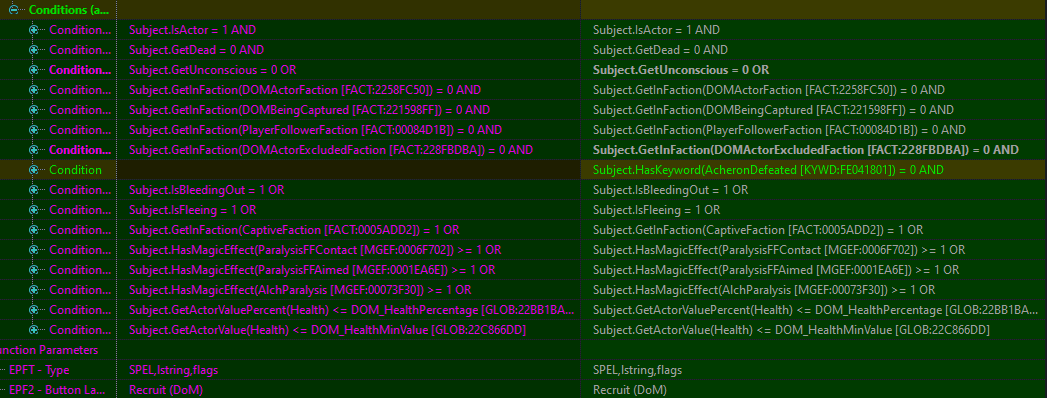The image size is (1047, 398).
Task: Select magenta PlayerFollowerFaction [FACT:00084D1B] cell
Action: 315,130
